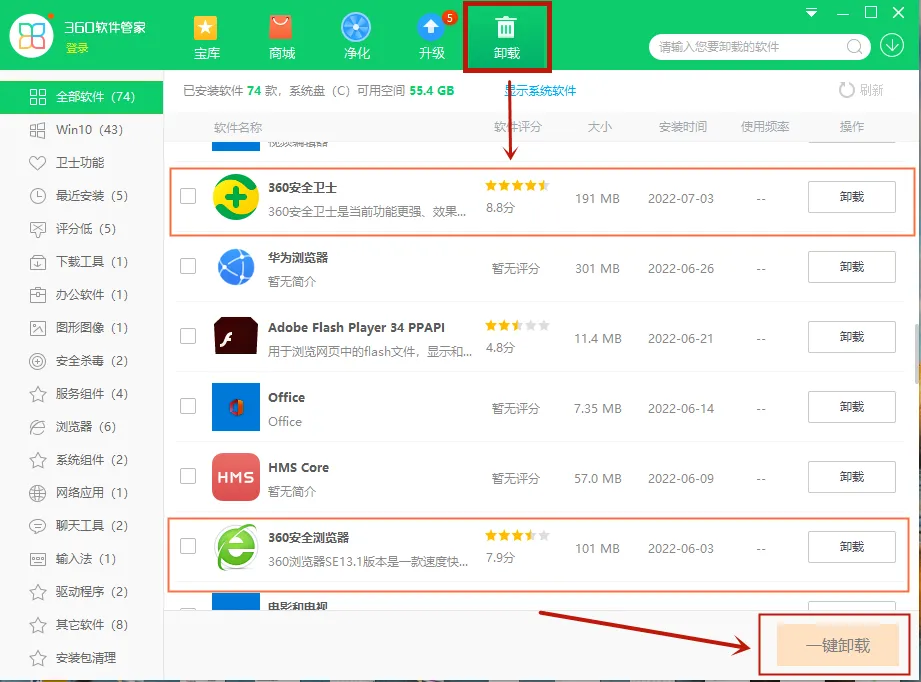Open the 宝库 software library tab
The width and height of the screenshot is (921, 682).
[206, 38]
